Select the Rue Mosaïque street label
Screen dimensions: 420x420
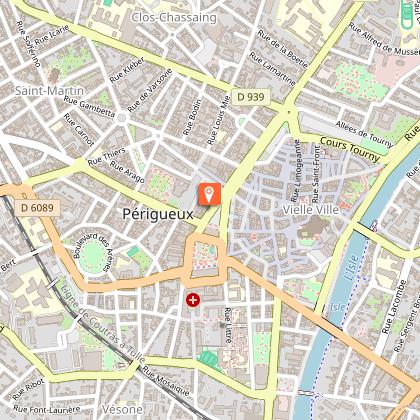pyautogui.click(x=166, y=381)
